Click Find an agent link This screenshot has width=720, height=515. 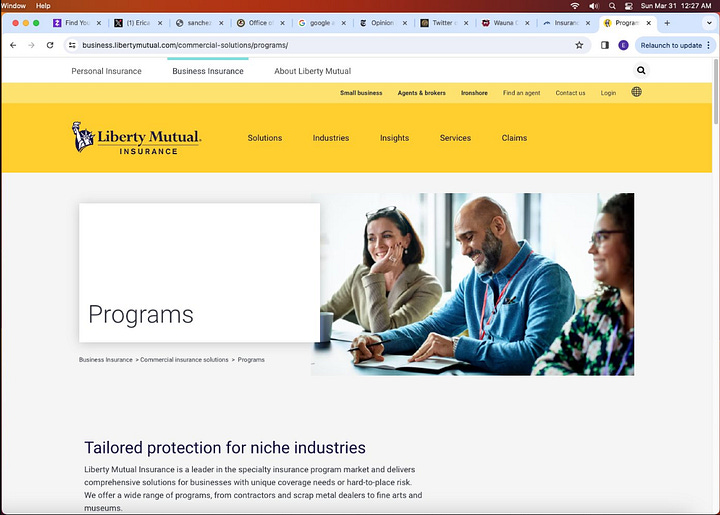(x=522, y=93)
